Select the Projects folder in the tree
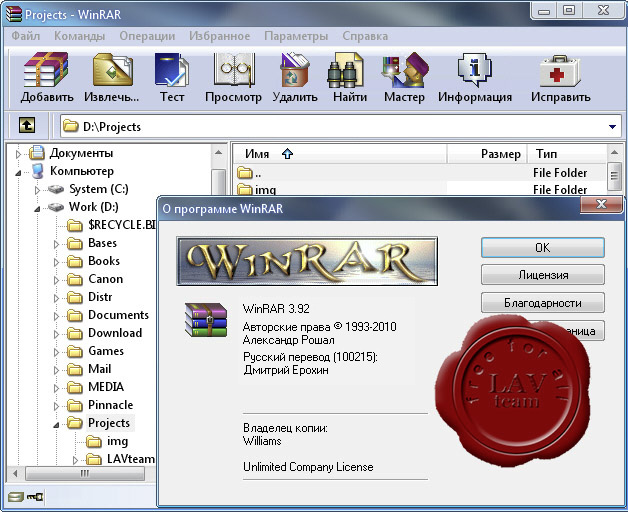628x512 pixels. click(x=109, y=423)
